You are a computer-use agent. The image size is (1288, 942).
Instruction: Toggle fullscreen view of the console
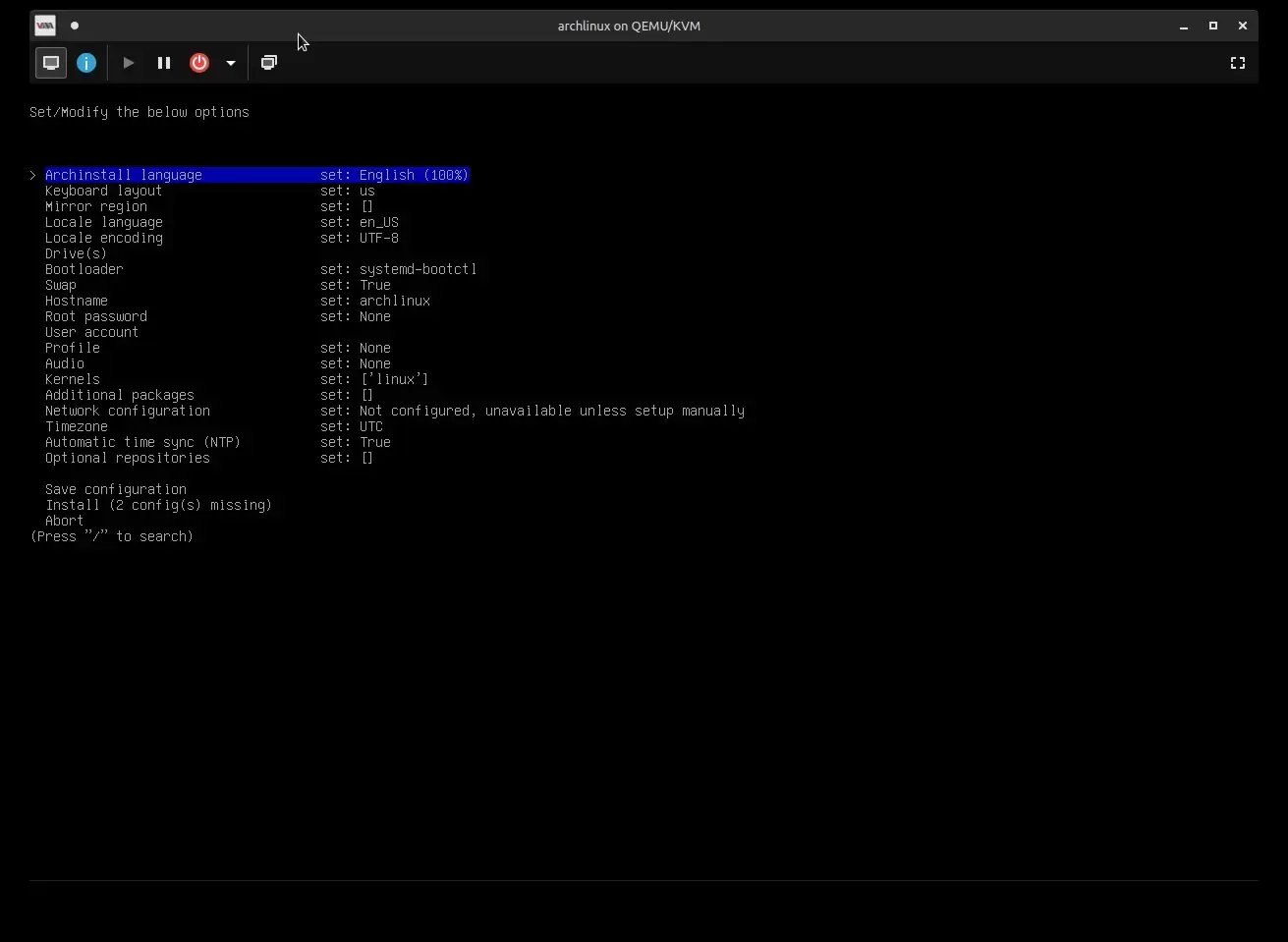1237,63
